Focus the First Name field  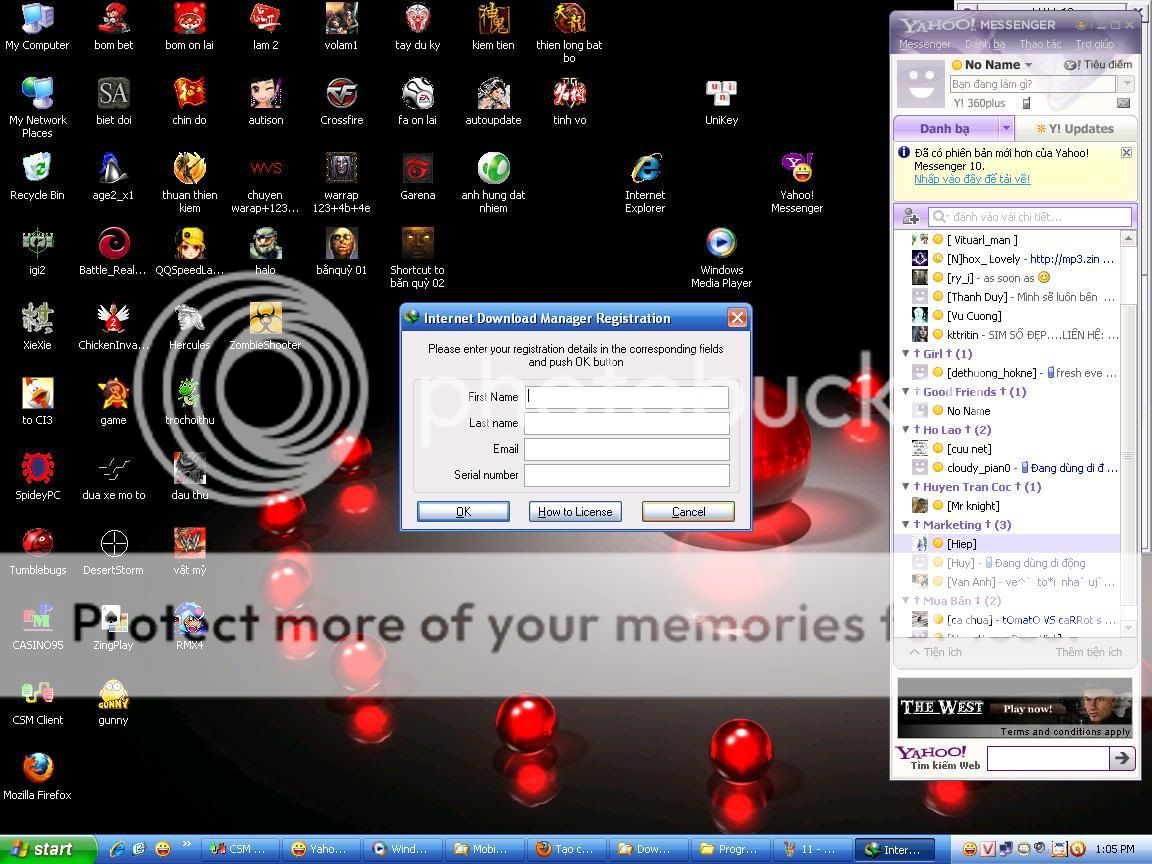click(x=627, y=397)
